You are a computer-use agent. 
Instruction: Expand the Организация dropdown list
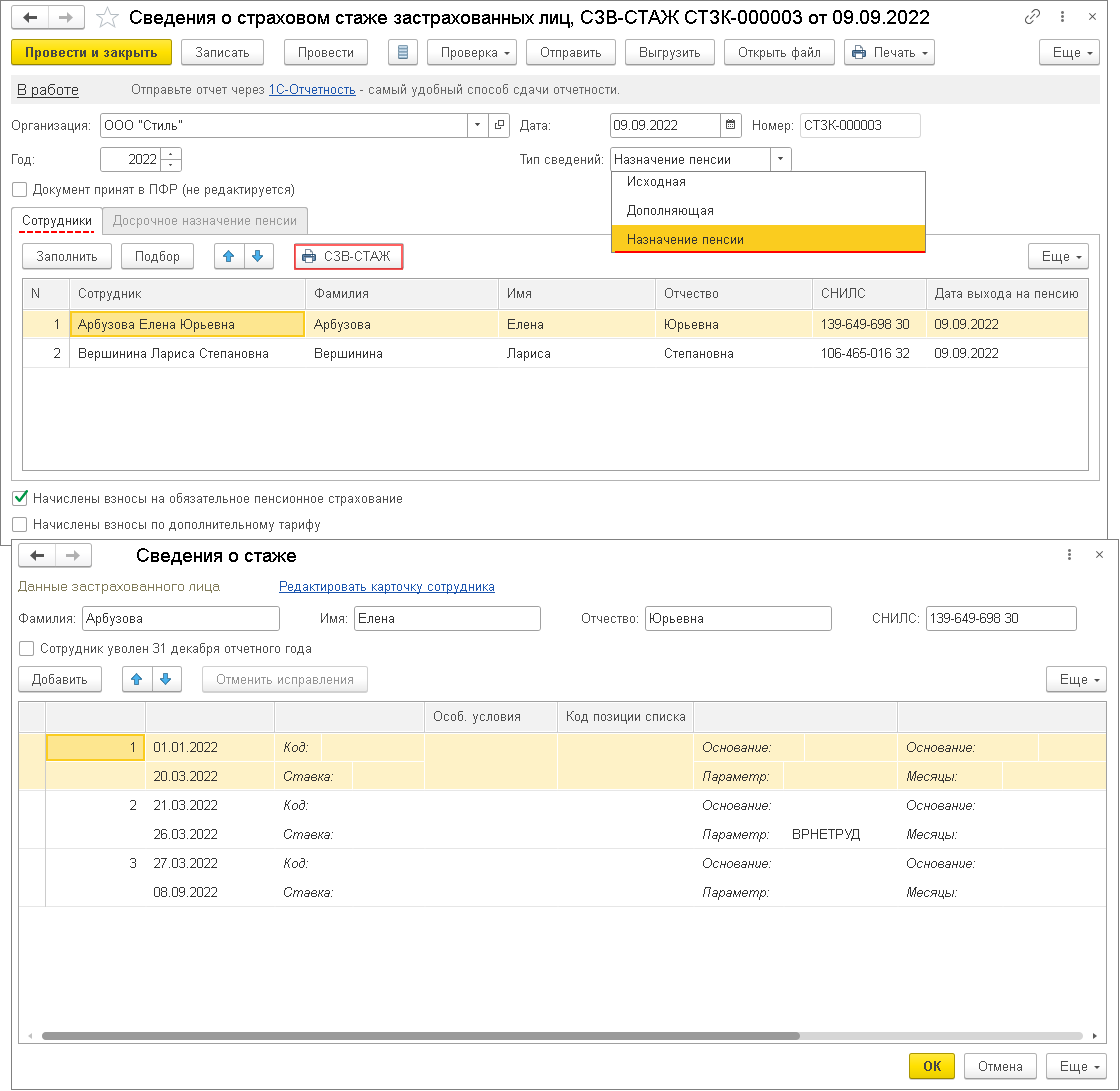click(477, 126)
